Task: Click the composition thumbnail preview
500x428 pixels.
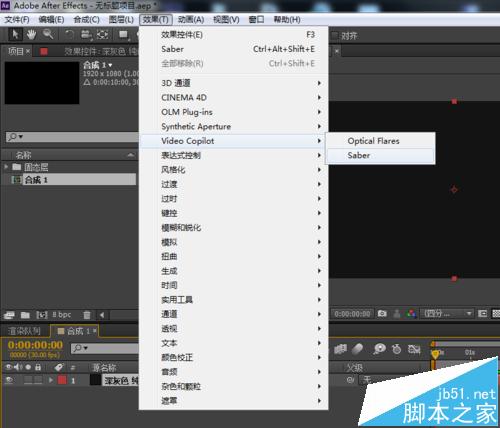Action: 42,83
